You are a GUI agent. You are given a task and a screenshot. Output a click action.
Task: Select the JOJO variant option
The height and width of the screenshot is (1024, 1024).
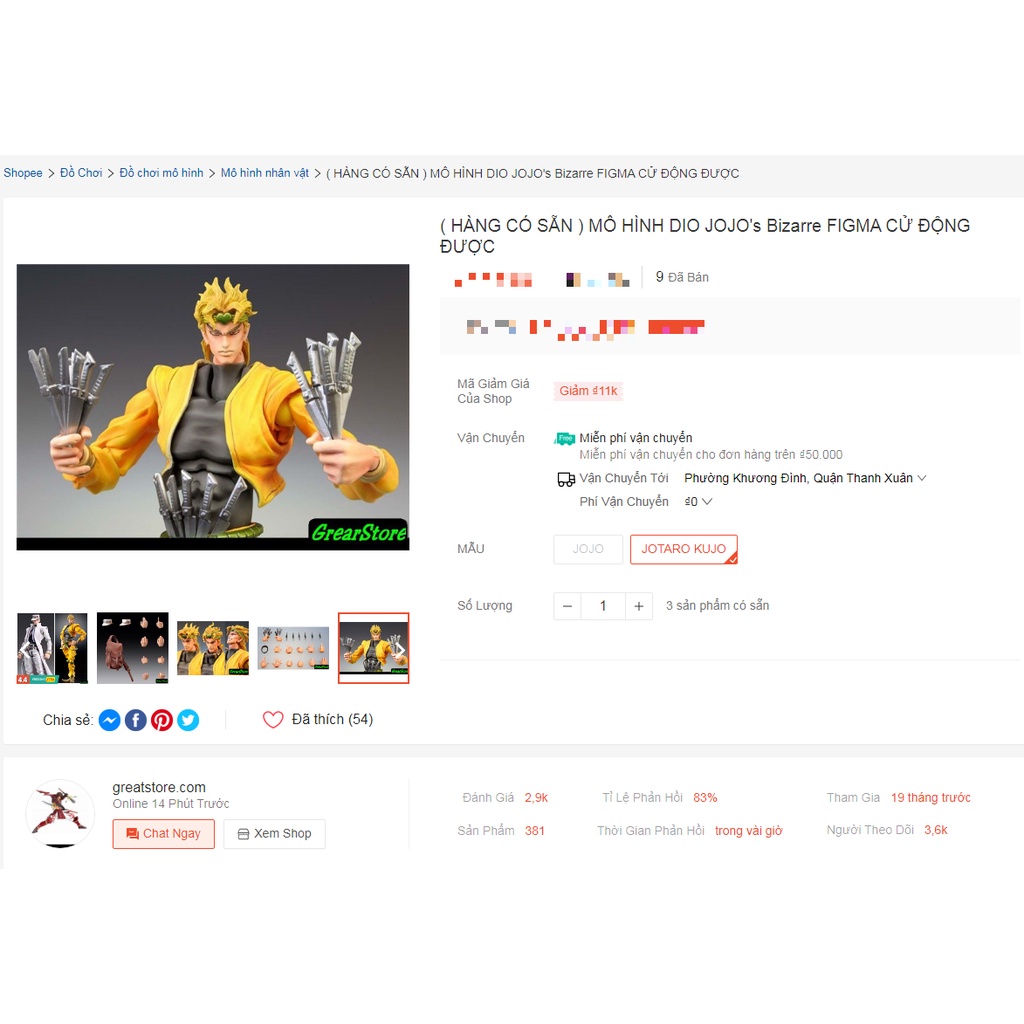588,549
